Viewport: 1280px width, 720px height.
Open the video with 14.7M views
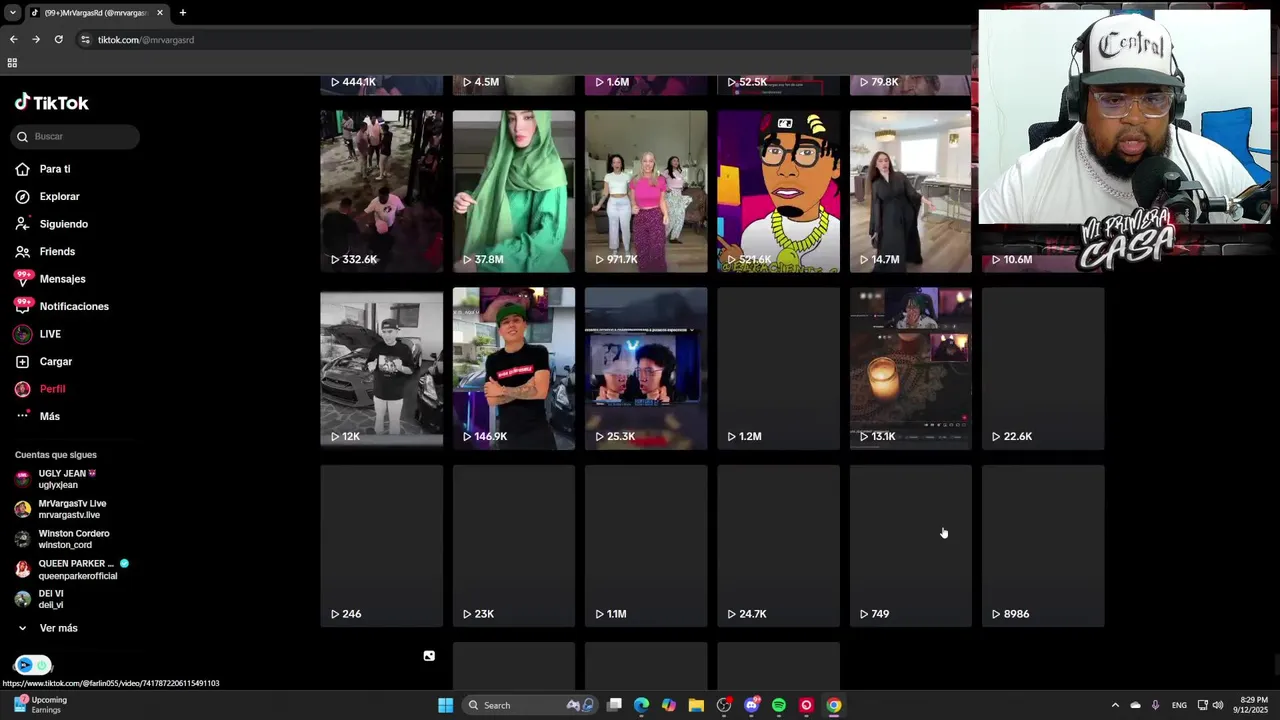(910, 191)
